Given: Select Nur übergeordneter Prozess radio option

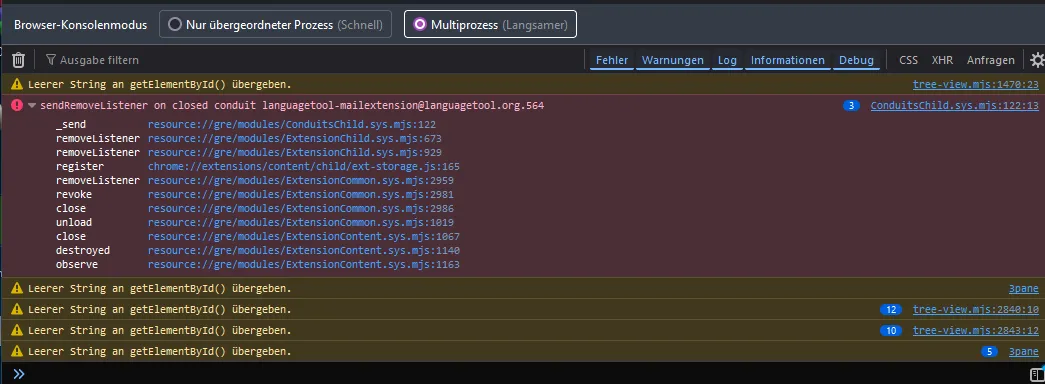Looking at the screenshot, I should (x=275, y=25).
